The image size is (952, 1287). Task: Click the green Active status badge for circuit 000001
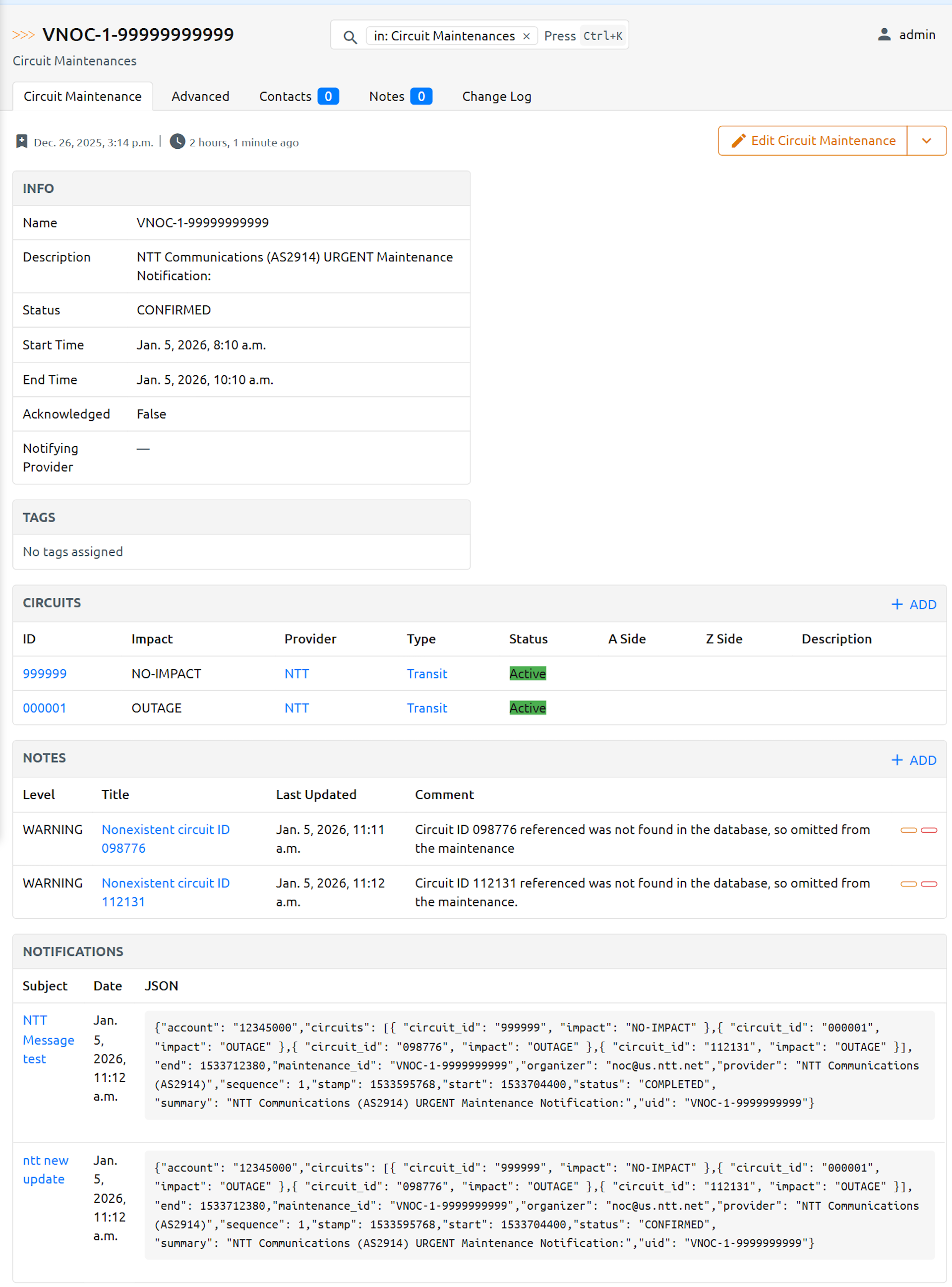tap(527, 707)
